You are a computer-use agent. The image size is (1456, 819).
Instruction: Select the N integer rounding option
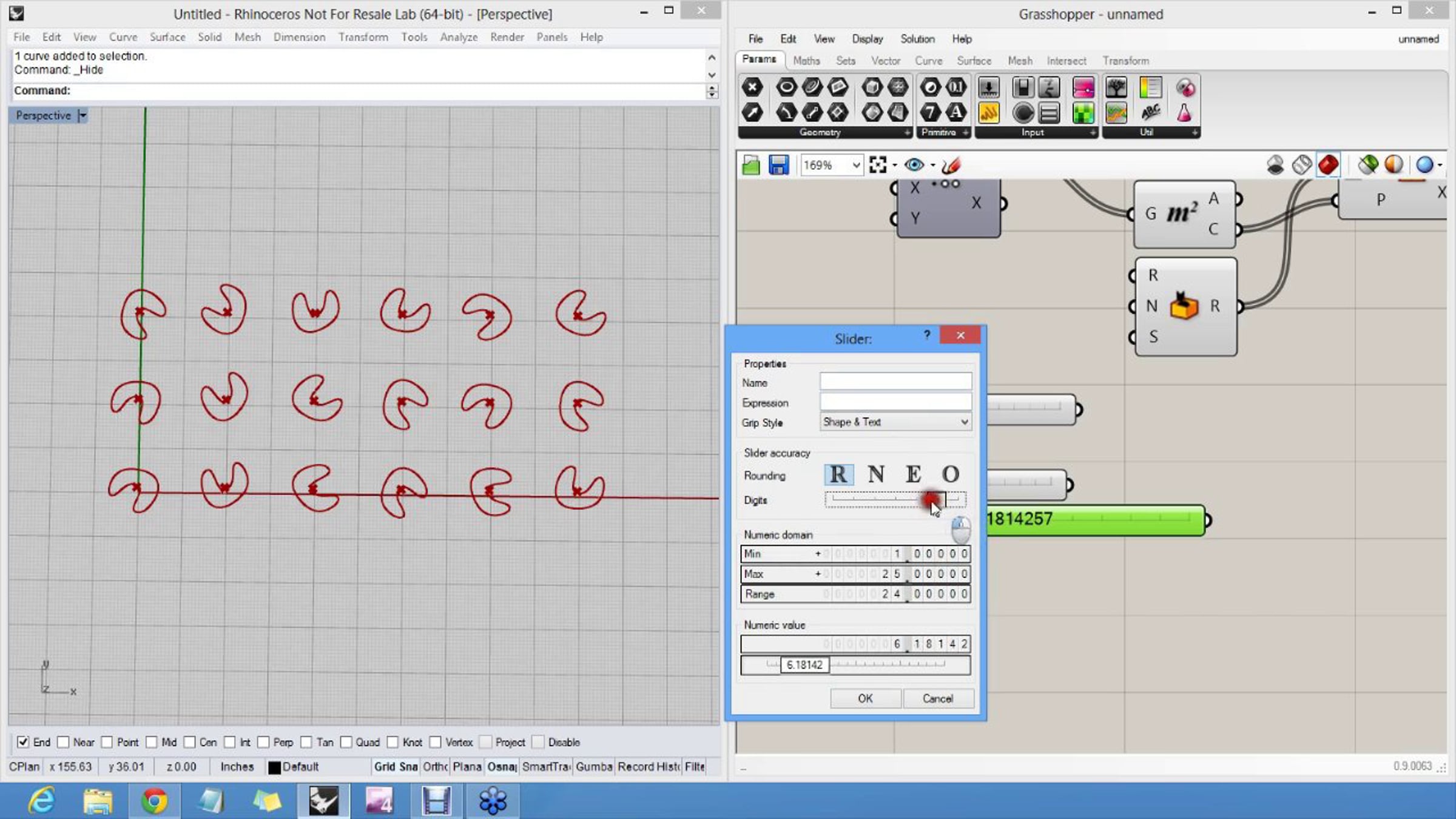[x=875, y=474]
